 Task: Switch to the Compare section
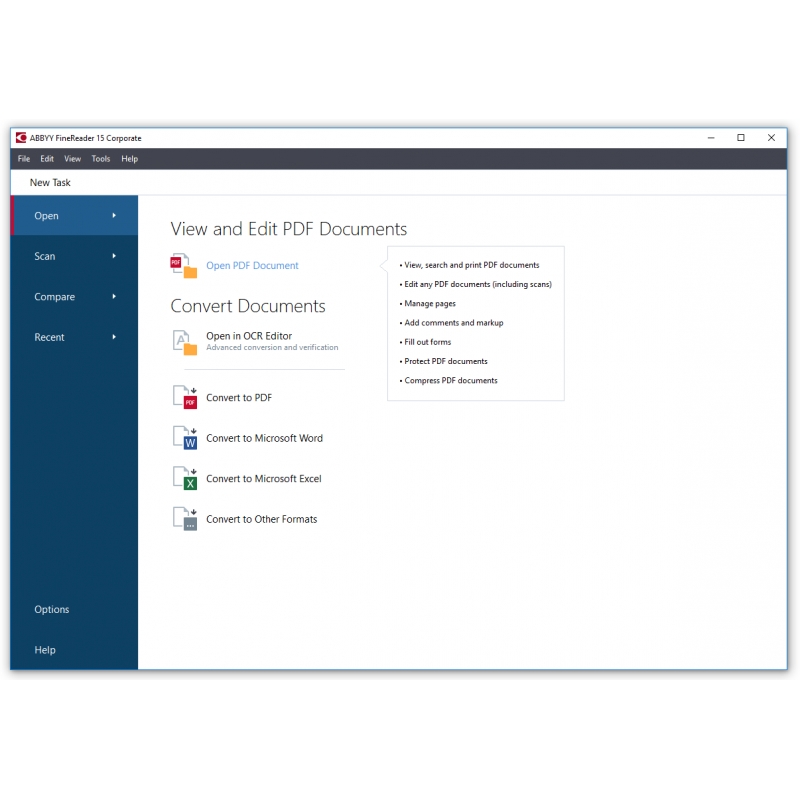(x=74, y=296)
